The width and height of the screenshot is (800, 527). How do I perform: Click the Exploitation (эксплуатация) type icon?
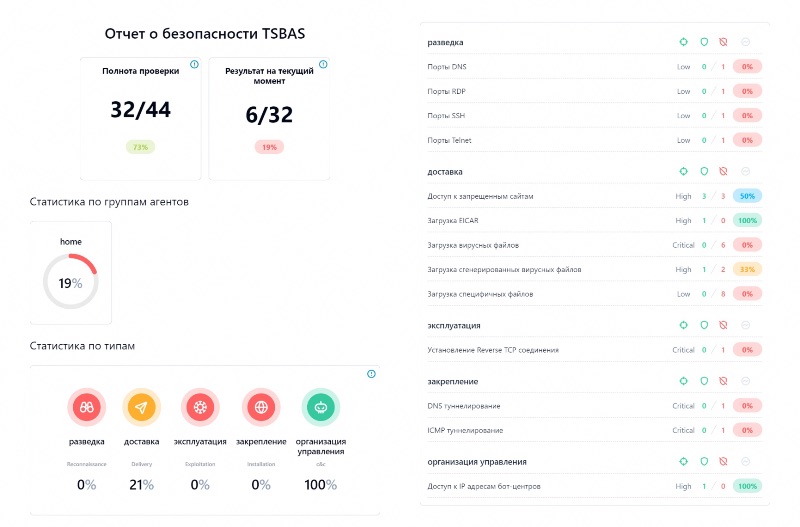pos(200,407)
